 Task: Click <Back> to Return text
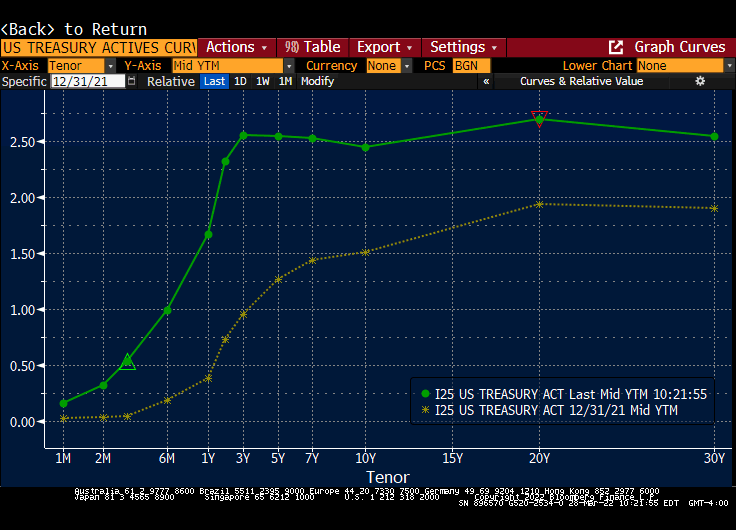coord(74,29)
